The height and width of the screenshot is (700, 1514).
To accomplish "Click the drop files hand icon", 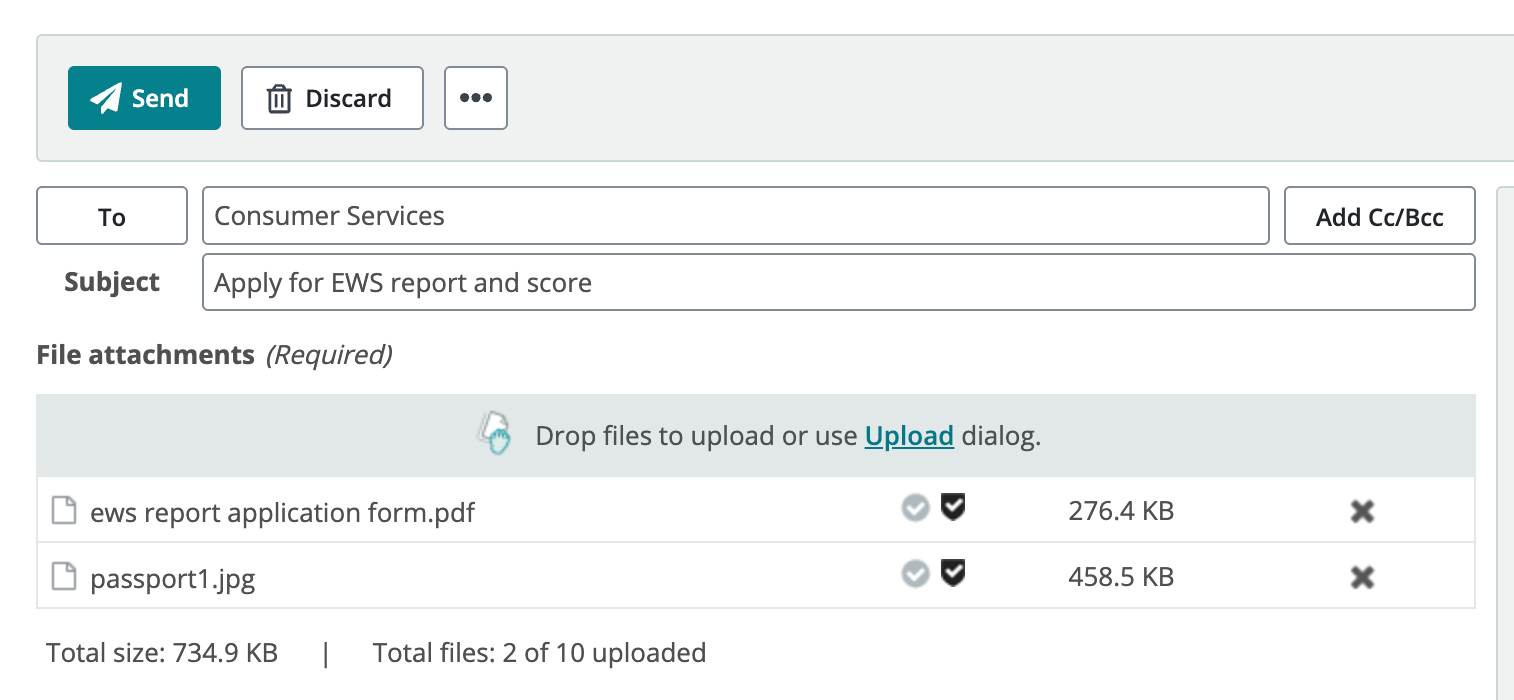I will pyautogui.click(x=494, y=435).
